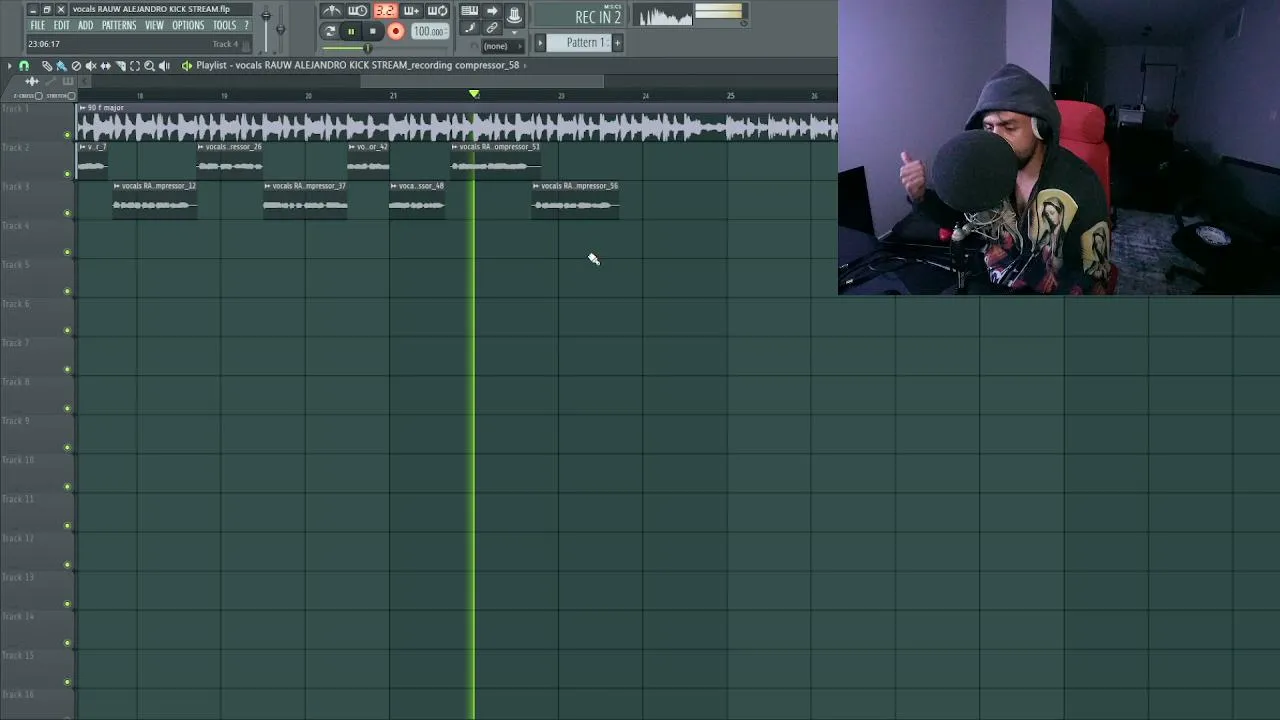Mute Track 4 with its green dot
The width and height of the screenshot is (1280, 720).
point(67,252)
